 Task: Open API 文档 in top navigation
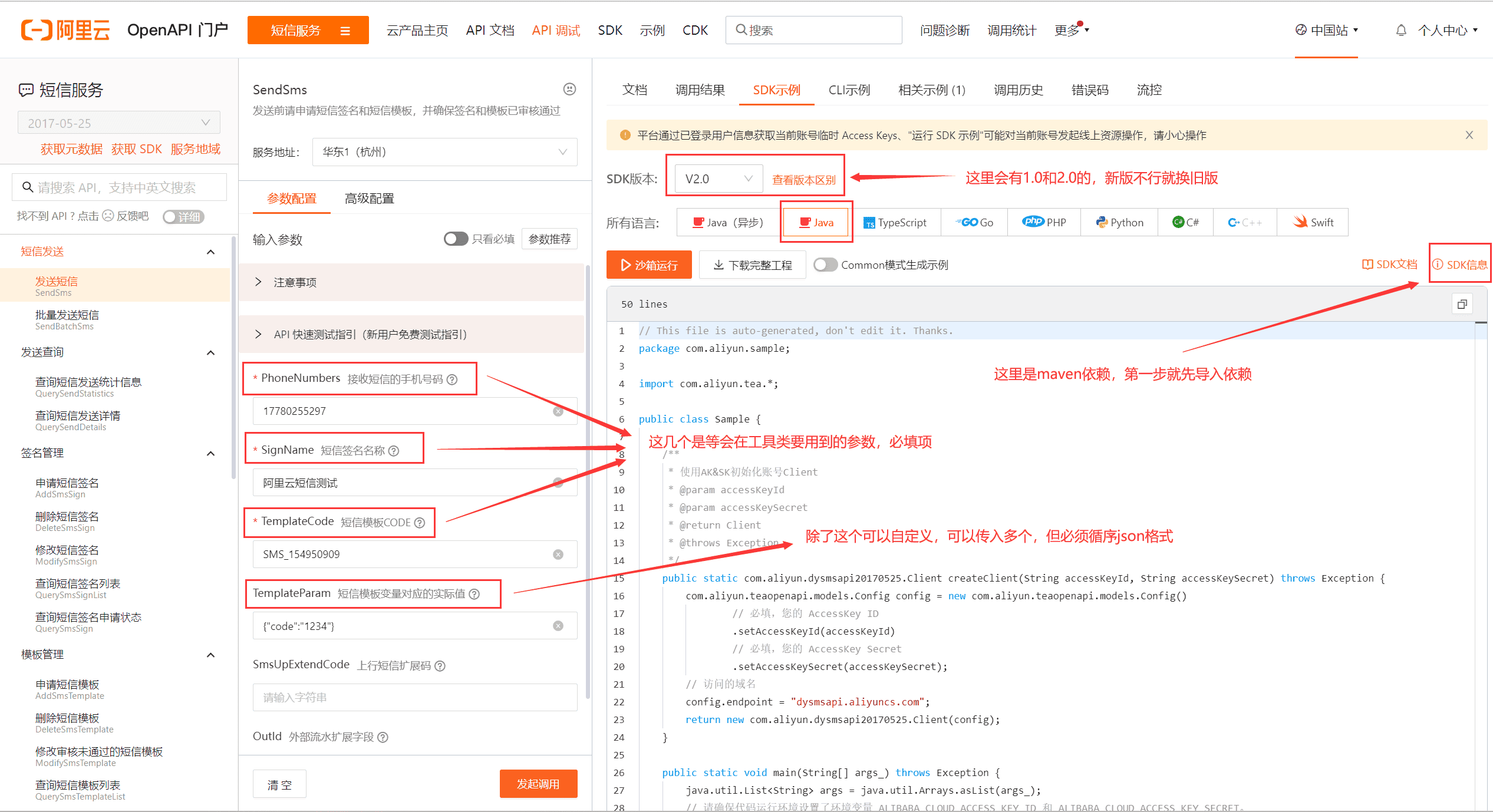click(490, 30)
